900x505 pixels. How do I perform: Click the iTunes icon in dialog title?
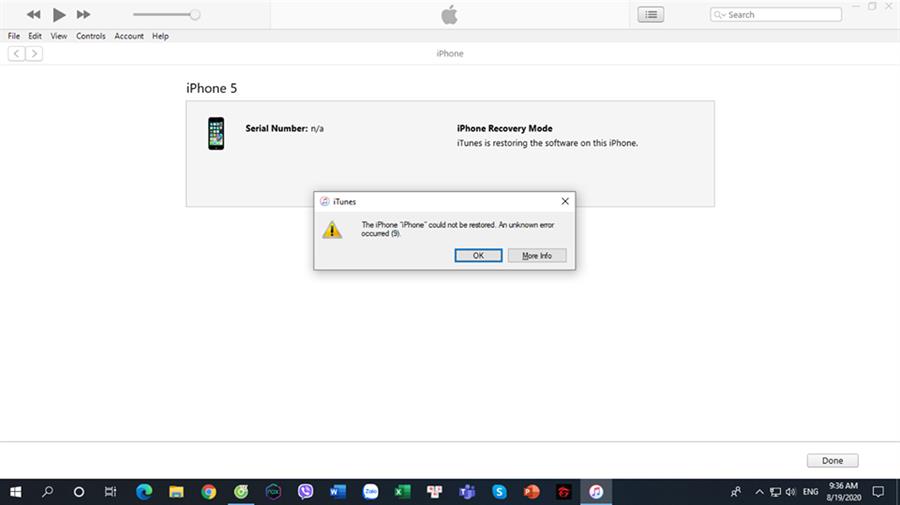[324, 201]
